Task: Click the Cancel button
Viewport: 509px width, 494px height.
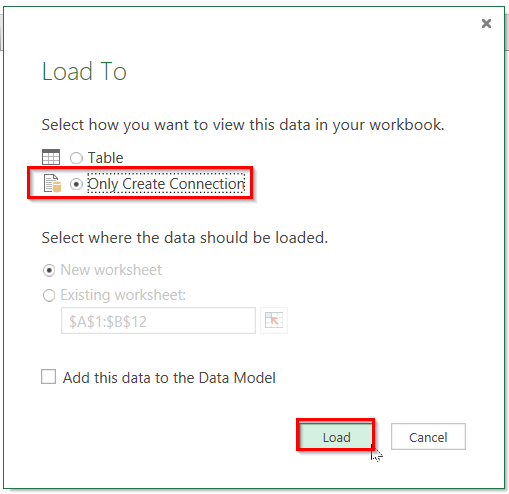Action: [428, 437]
